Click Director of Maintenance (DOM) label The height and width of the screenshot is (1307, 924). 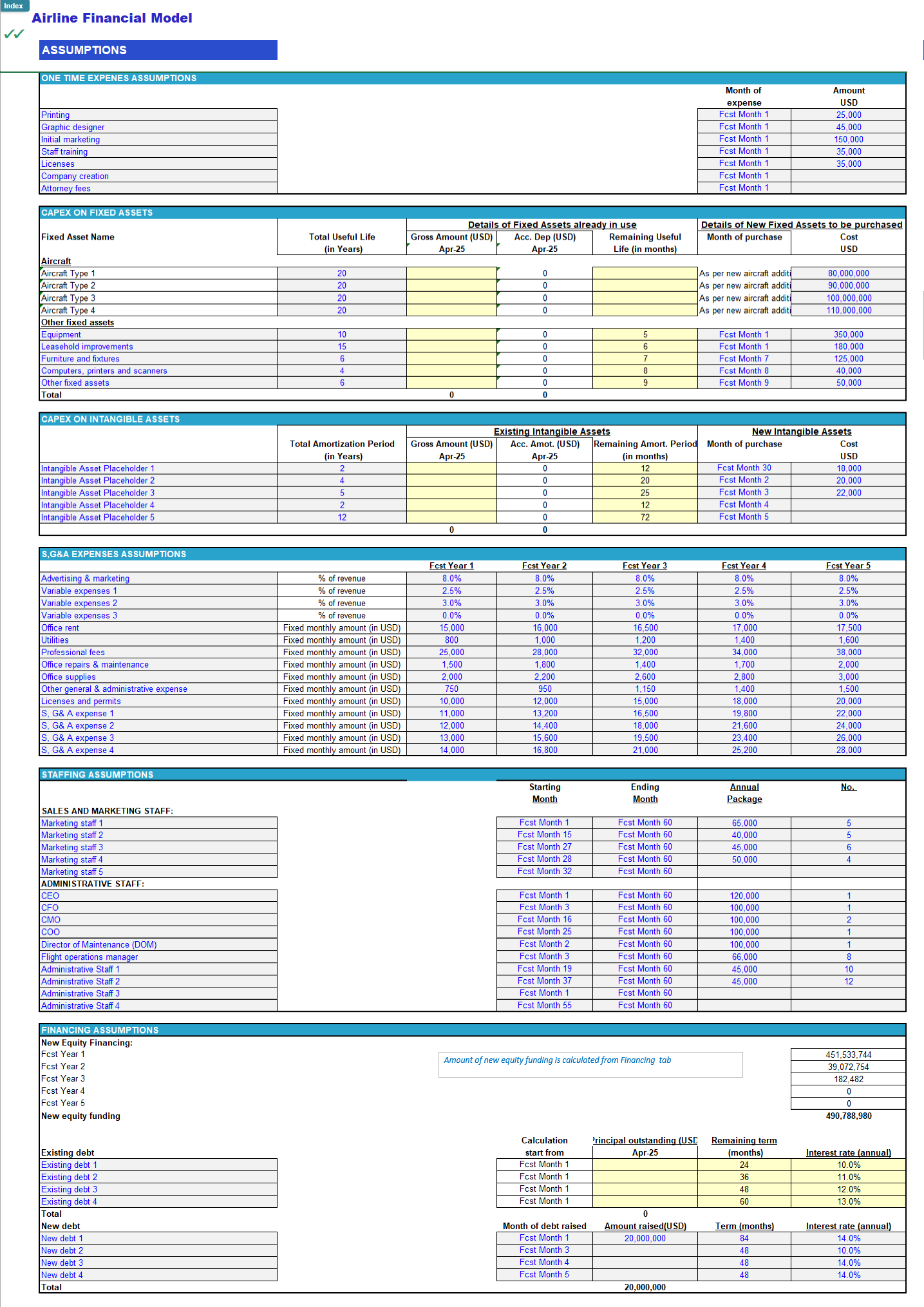pos(158,945)
